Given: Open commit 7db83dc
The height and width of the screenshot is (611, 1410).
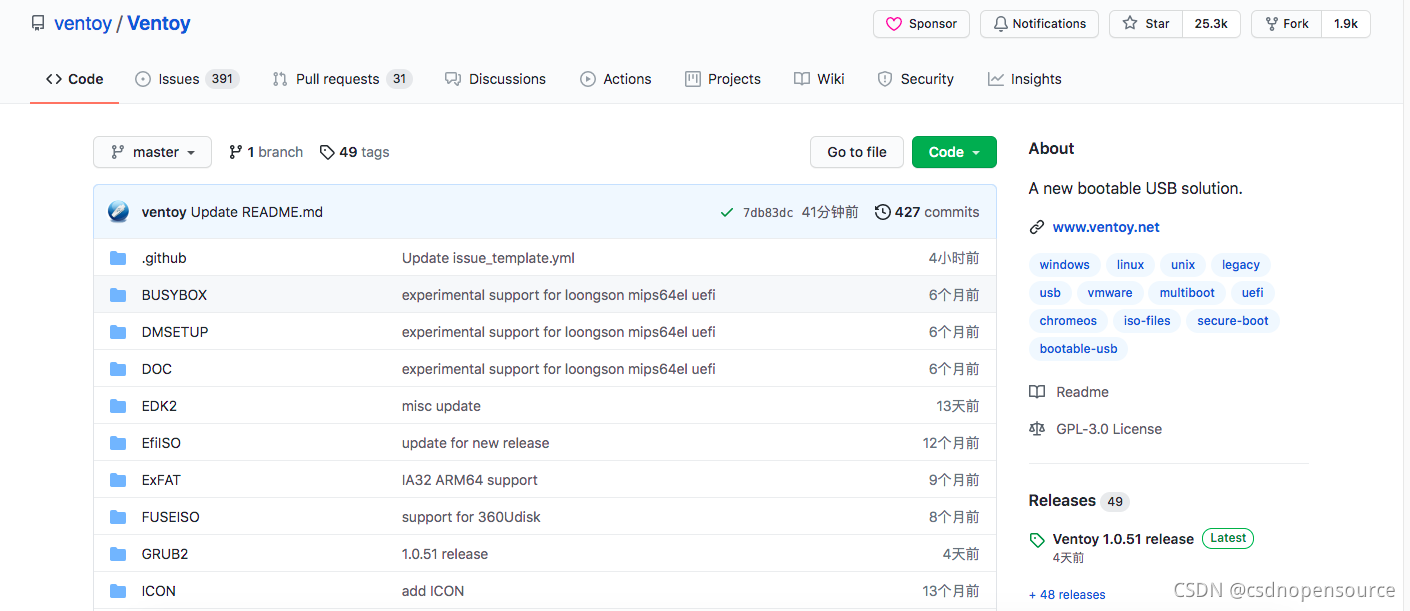Looking at the screenshot, I should (768, 213).
